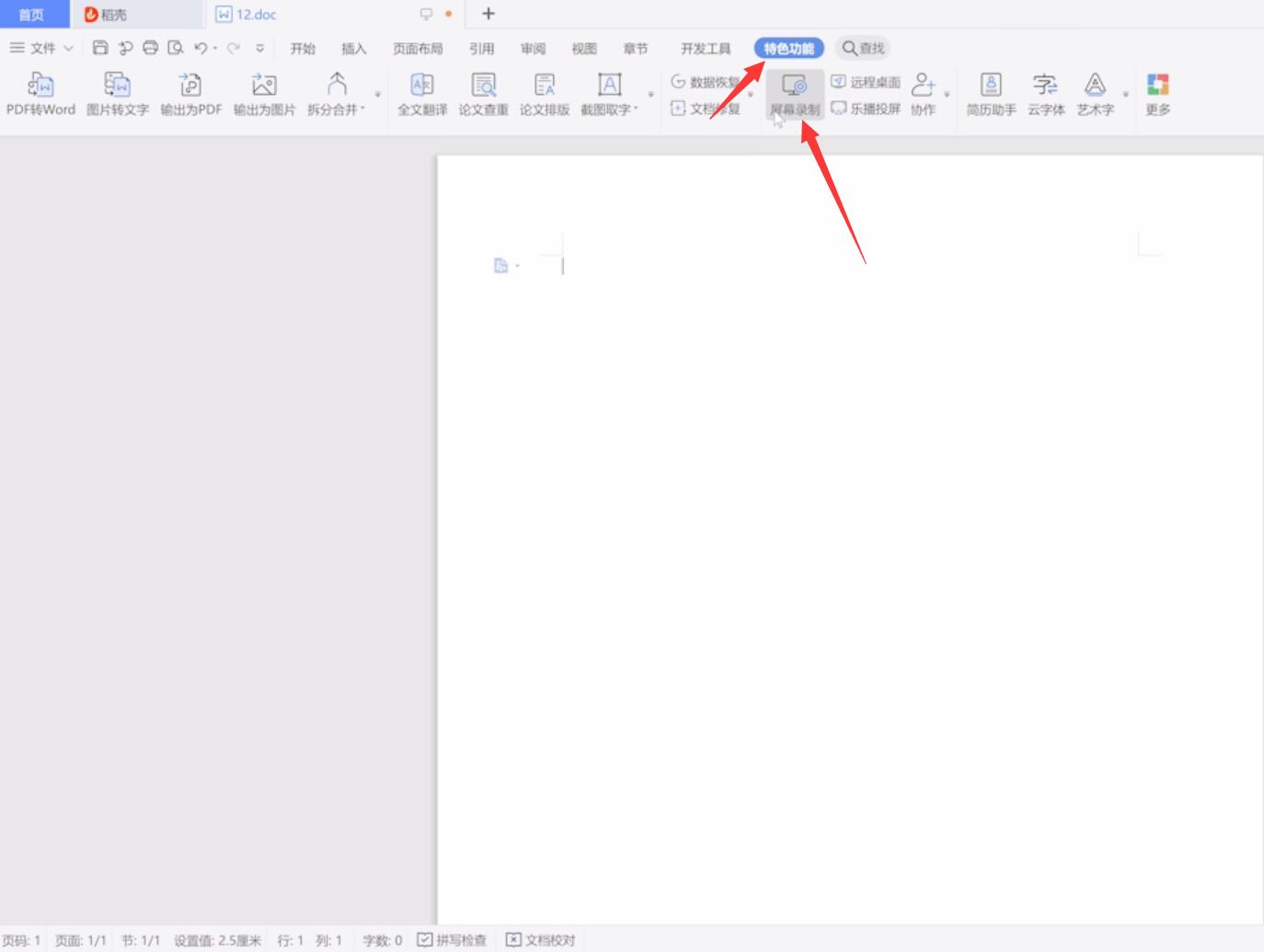Screen dimensions: 1264x952
Task: Click 节: 1/1 in status bar
Action: pos(141,940)
